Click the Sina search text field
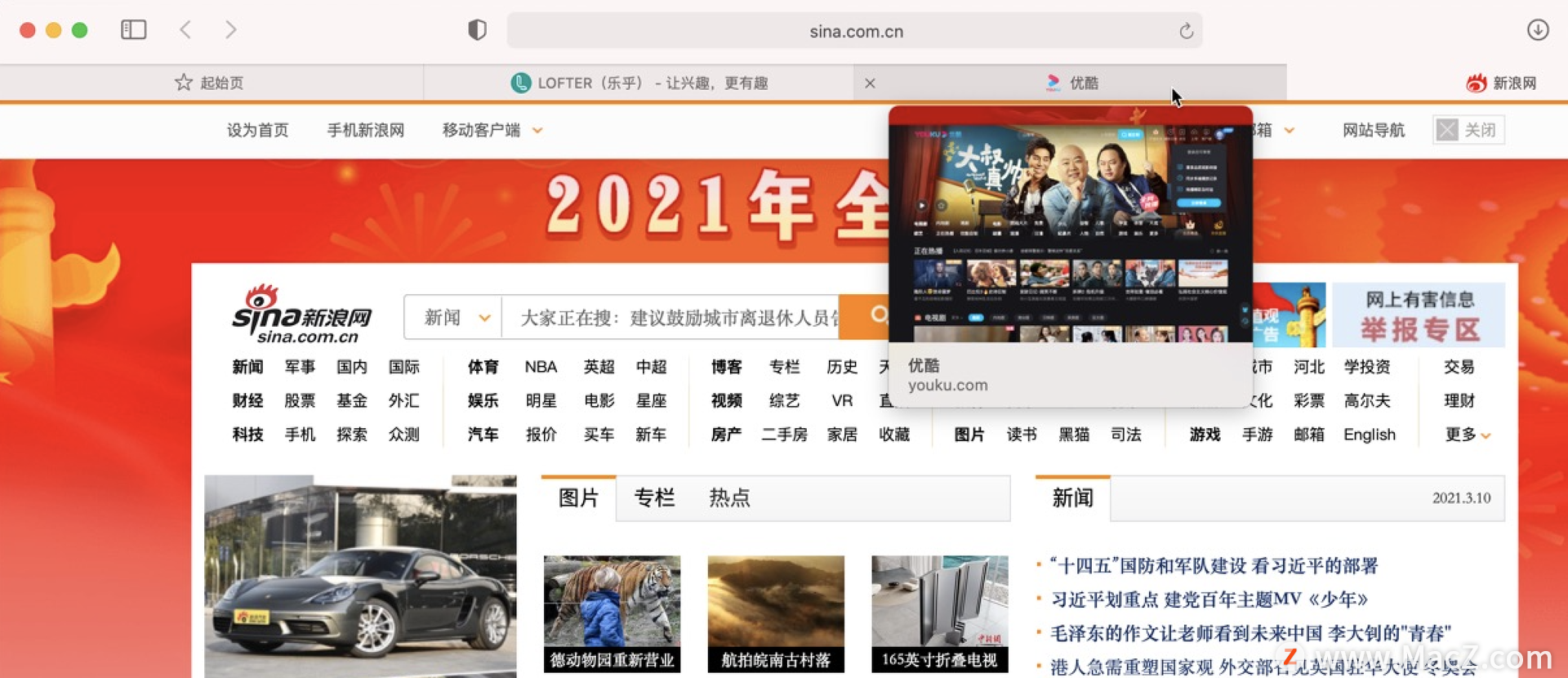Image resolution: width=1568 pixels, height=678 pixels. 671,317
